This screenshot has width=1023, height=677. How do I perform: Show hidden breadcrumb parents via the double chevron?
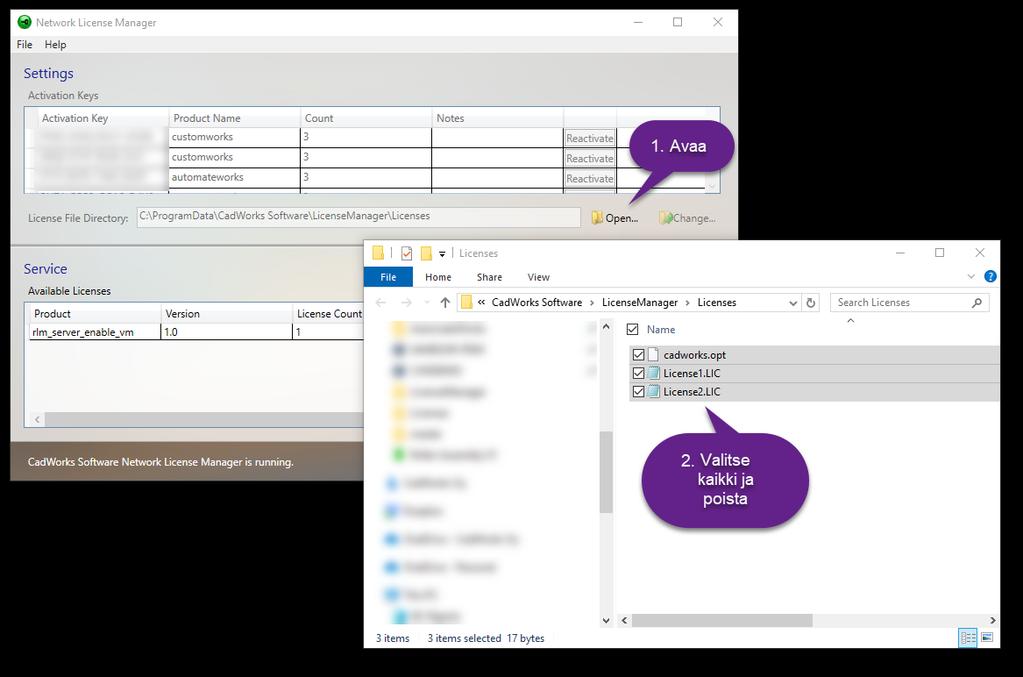[x=481, y=303]
